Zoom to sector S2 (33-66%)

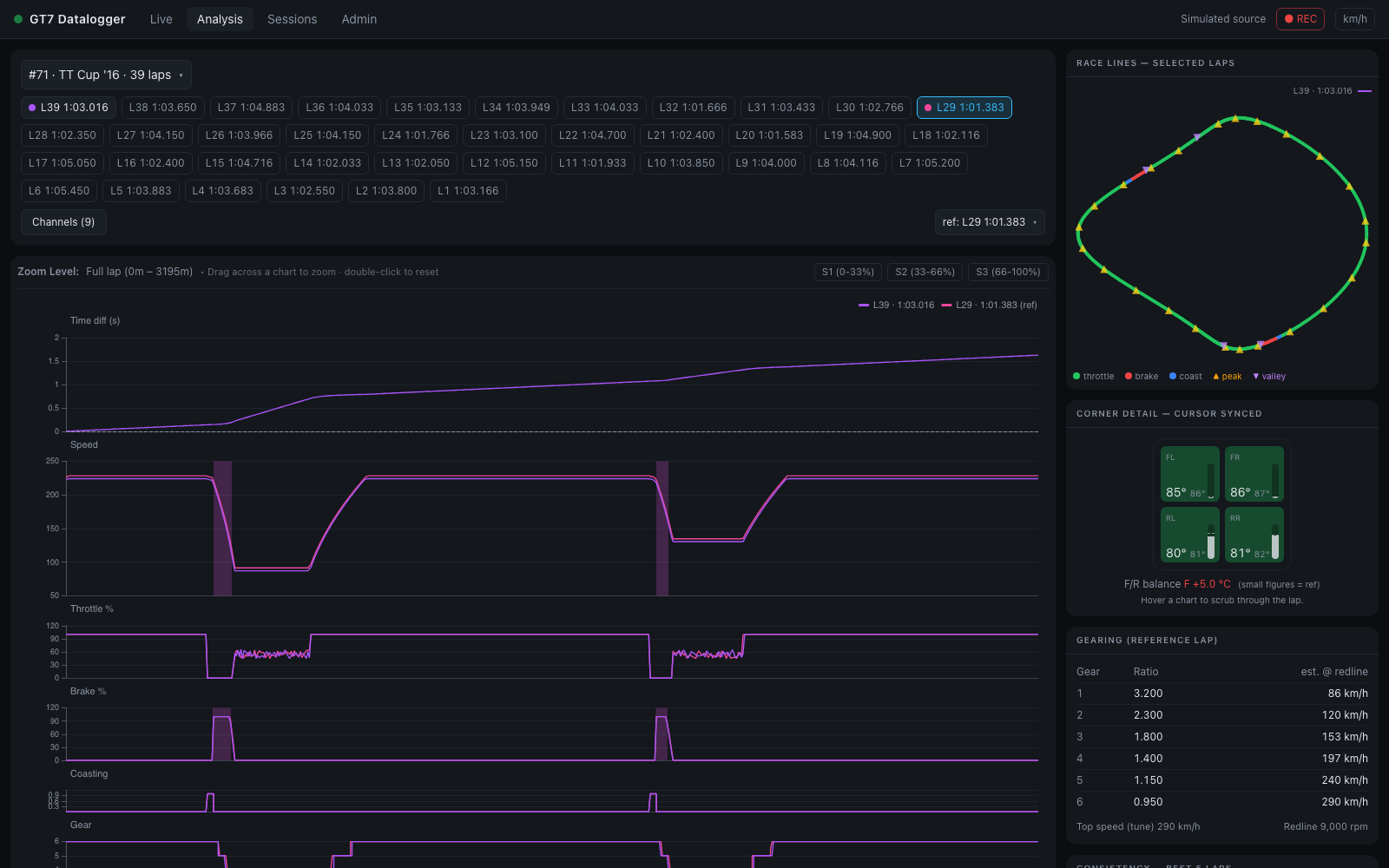[925, 272]
